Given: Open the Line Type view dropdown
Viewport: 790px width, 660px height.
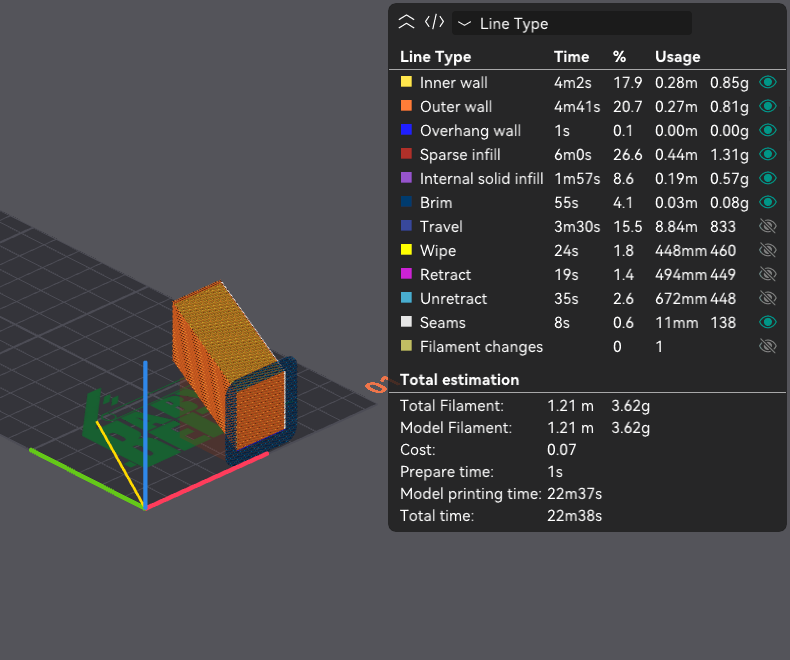Looking at the screenshot, I should coord(571,23).
